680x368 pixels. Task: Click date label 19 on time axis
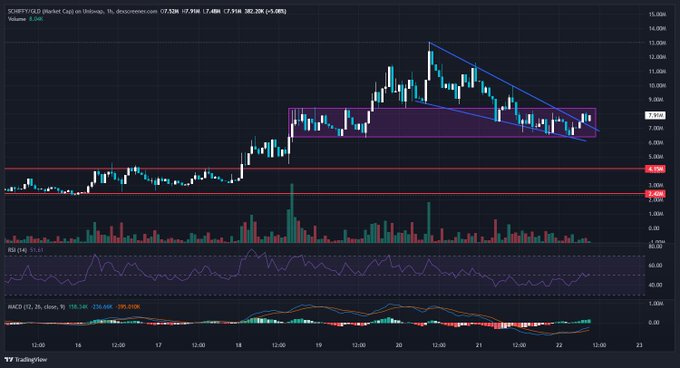click(319, 345)
